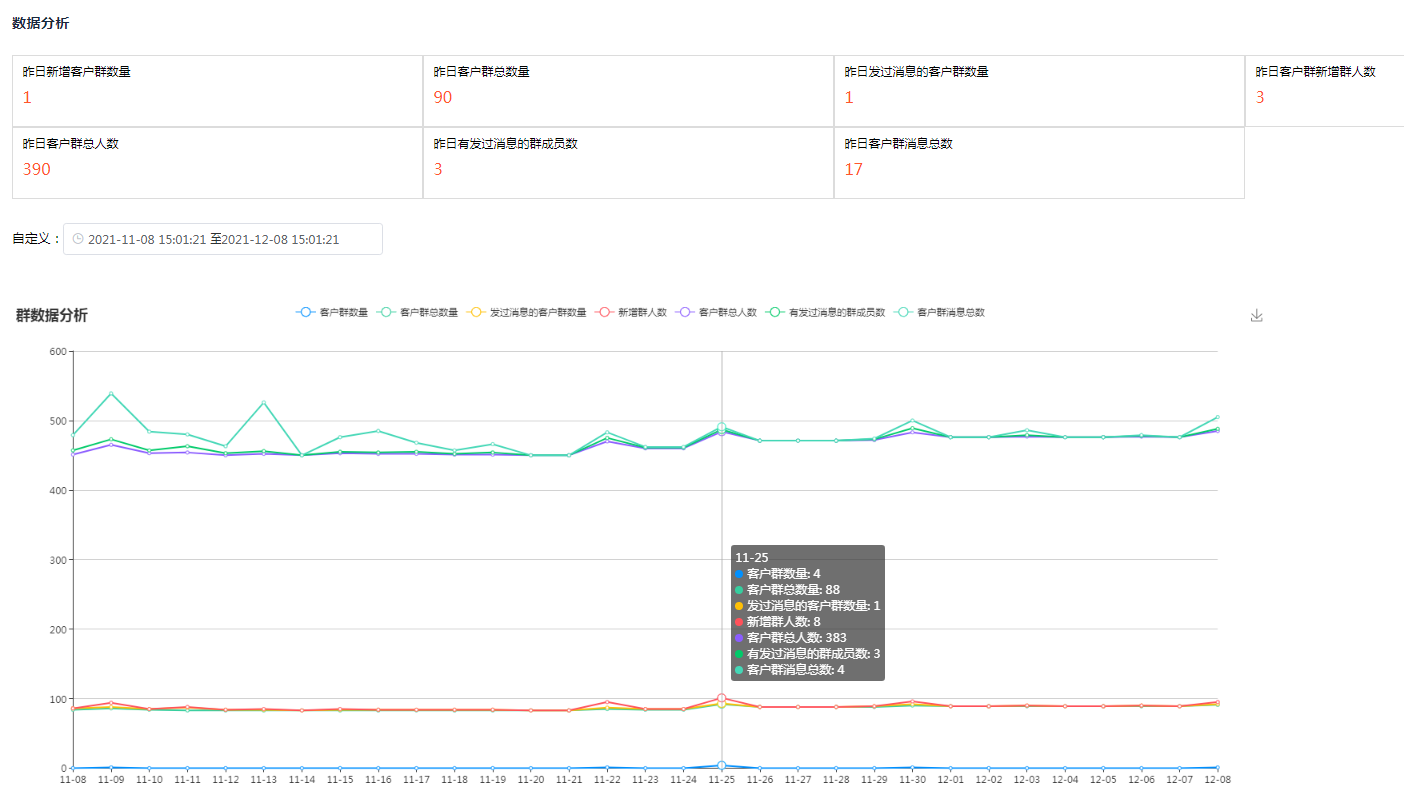Toggle the 发过消息的客户群数量 legend series
The image size is (1404, 800).
[x=526, y=313]
